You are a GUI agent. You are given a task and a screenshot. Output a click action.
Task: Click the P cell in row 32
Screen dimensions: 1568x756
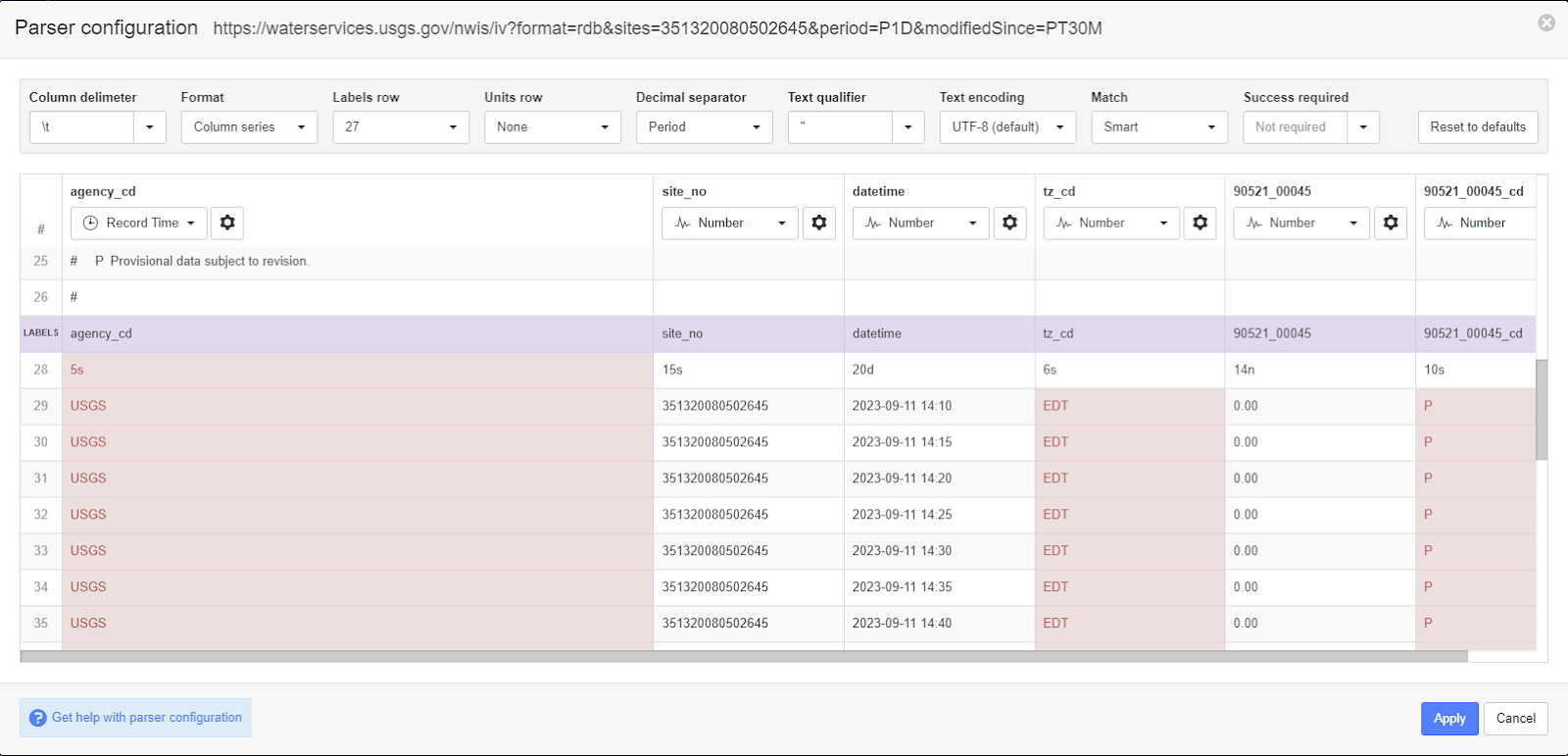[1475, 515]
